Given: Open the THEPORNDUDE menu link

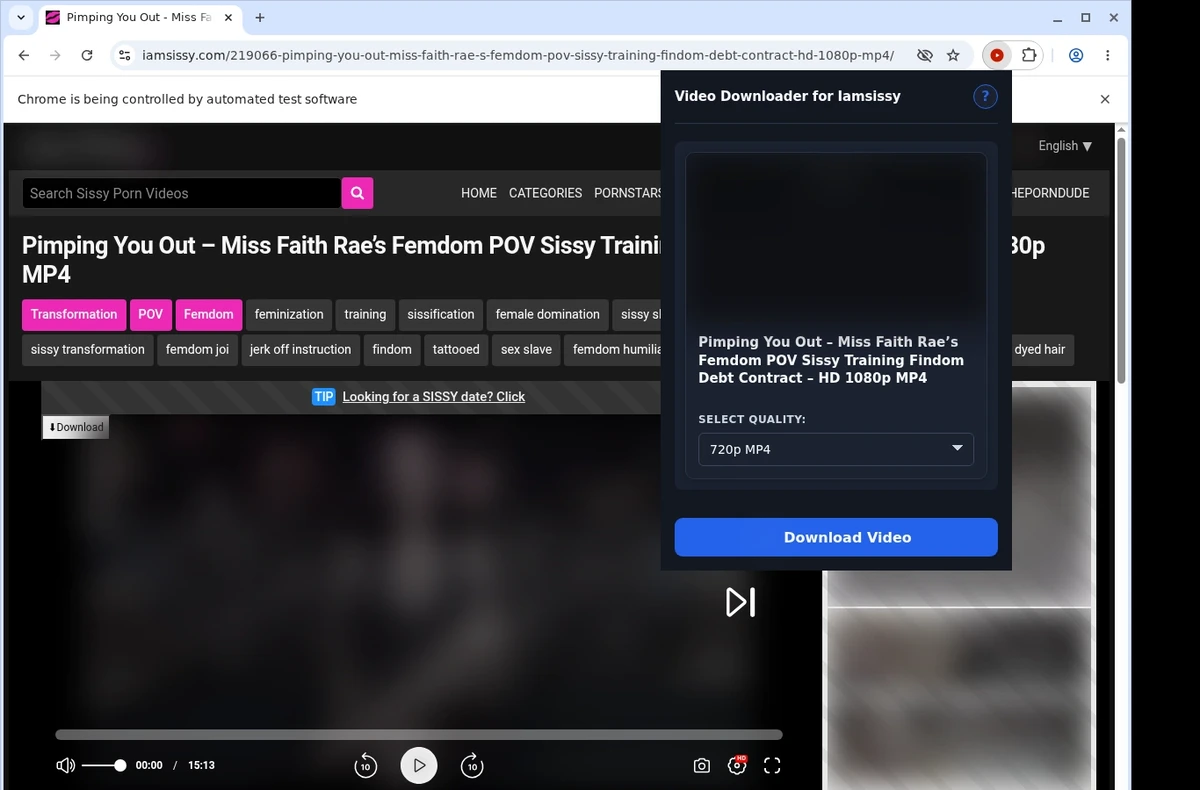Looking at the screenshot, I should coord(1050,193).
